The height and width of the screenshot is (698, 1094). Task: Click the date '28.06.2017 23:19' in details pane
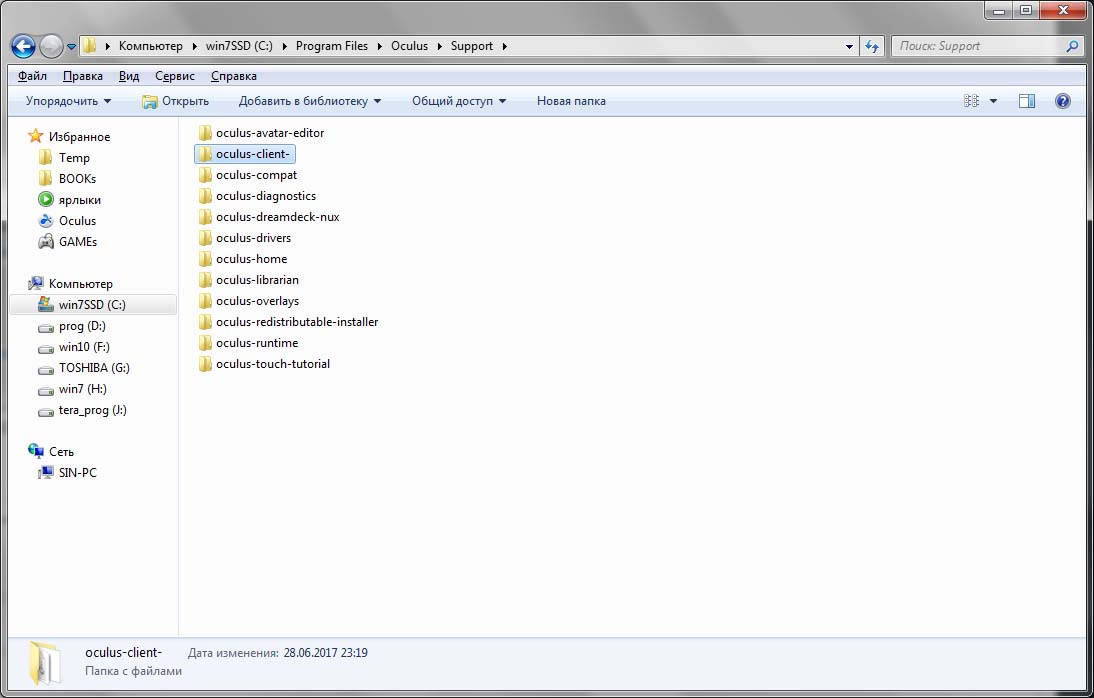pyautogui.click(x=325, y=653)
